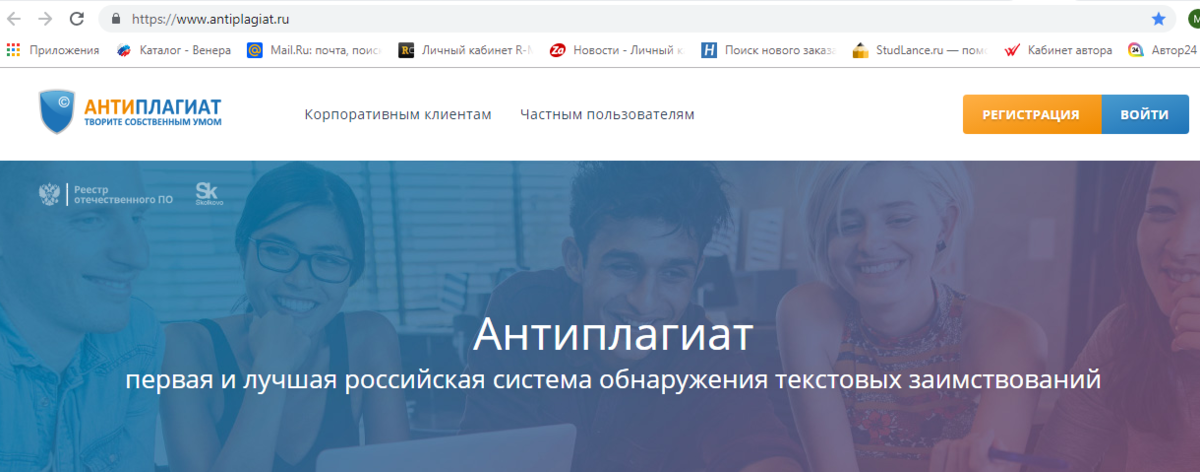This screenshot has height=472, width=1200.
Task: Open the Частным пользователям menu item
Action: click(607, 114)
